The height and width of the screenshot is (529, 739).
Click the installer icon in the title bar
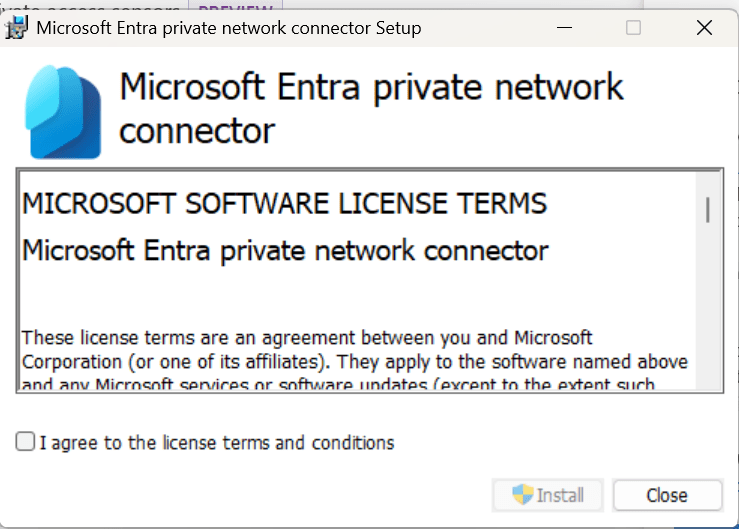[x=17, y=28]
